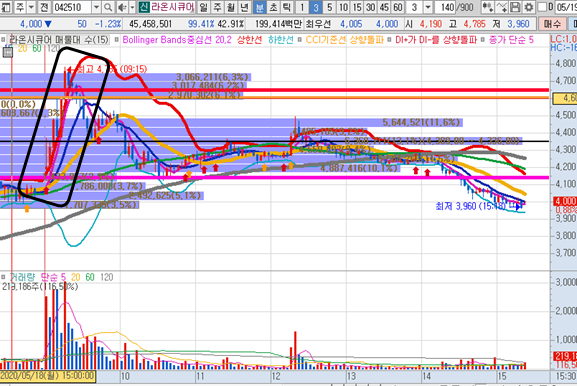Click the 주 market type button
Image resolution: width=577 pixels, height=386 pixels.
click(21, 7)
